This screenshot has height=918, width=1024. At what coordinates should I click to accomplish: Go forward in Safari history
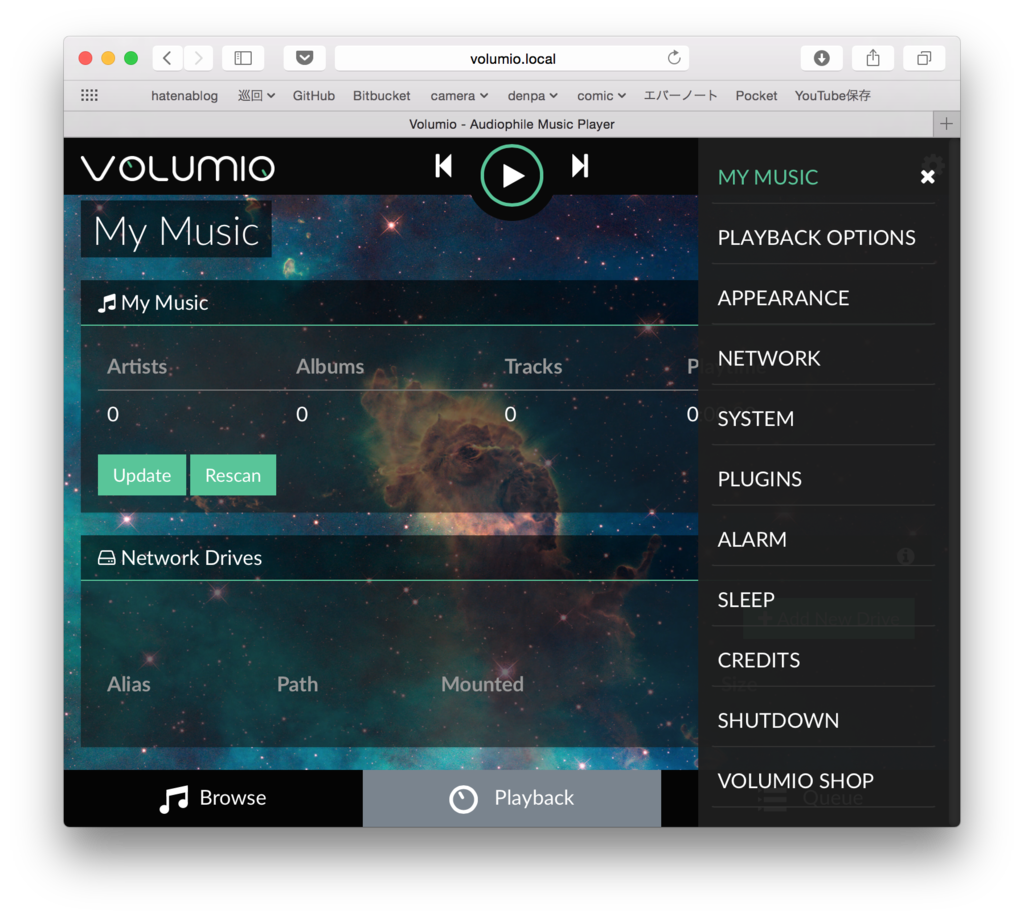click(x=198, y=58)
